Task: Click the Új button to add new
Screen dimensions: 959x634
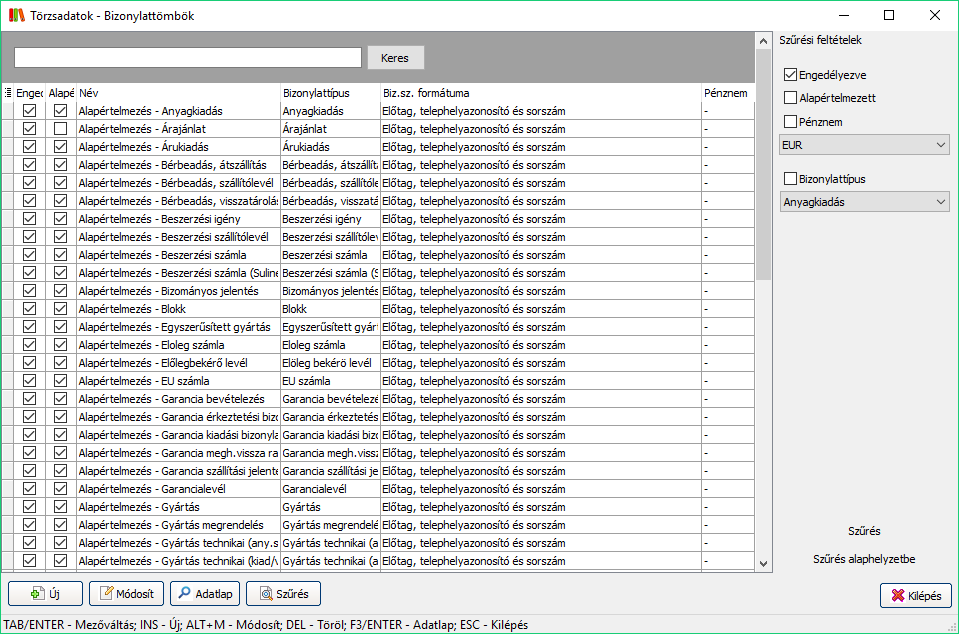Action: click(45, 593)
